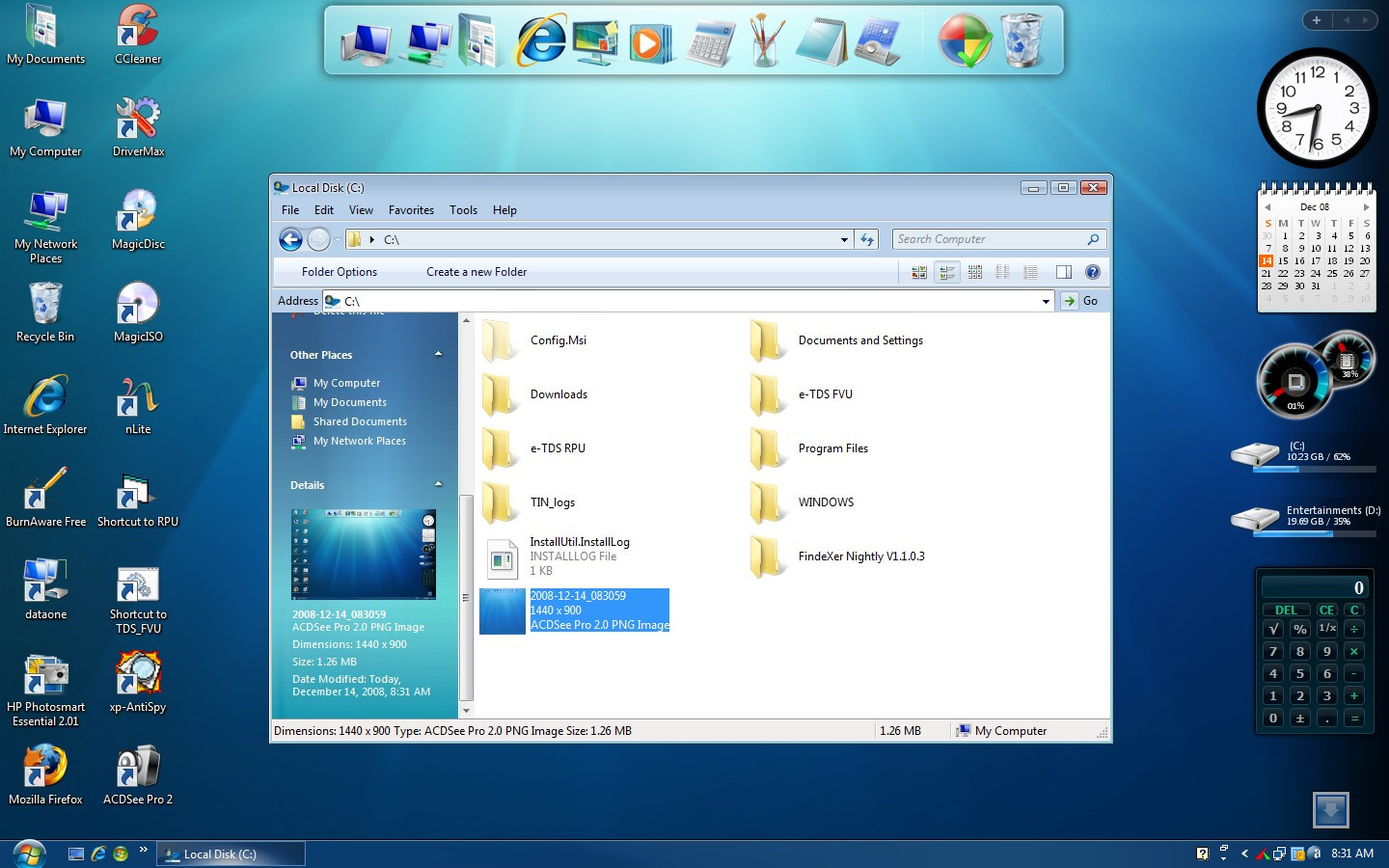1389x868 pixels.
Task: Open Explorer help with the blue question icon
Action: pos(1092,272)
